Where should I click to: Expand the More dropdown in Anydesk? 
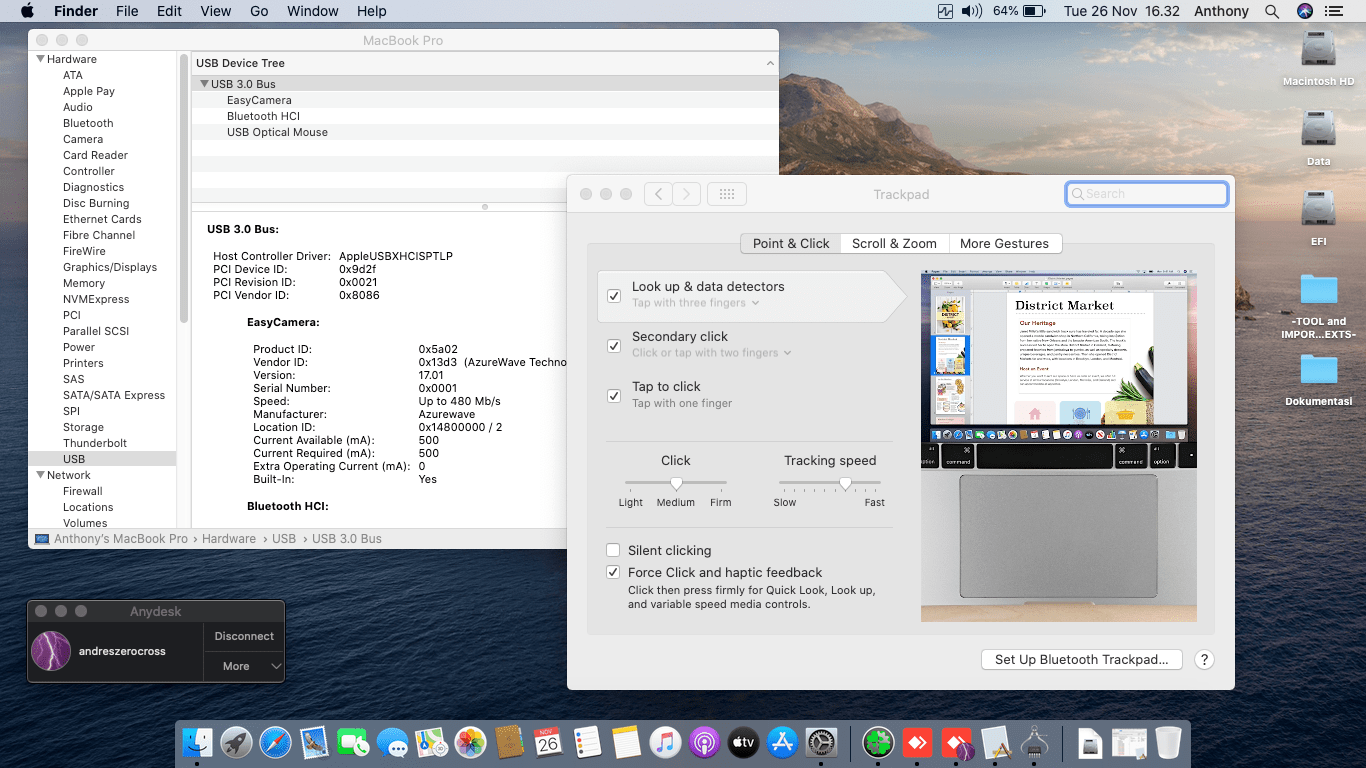pos(244,666)
